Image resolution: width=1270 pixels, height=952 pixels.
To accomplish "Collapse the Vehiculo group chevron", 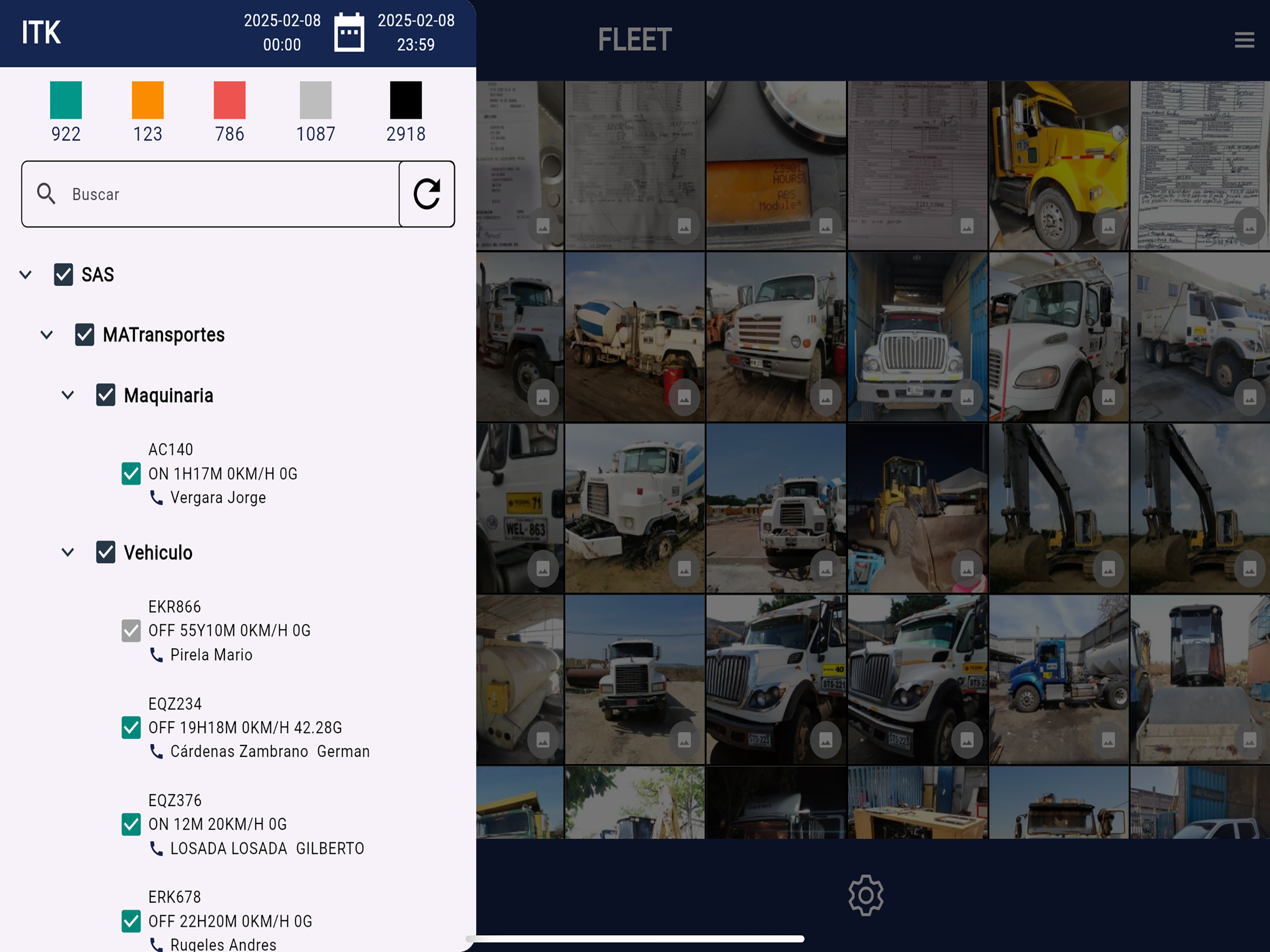I will pyautogui.click(x=68, y=552).
